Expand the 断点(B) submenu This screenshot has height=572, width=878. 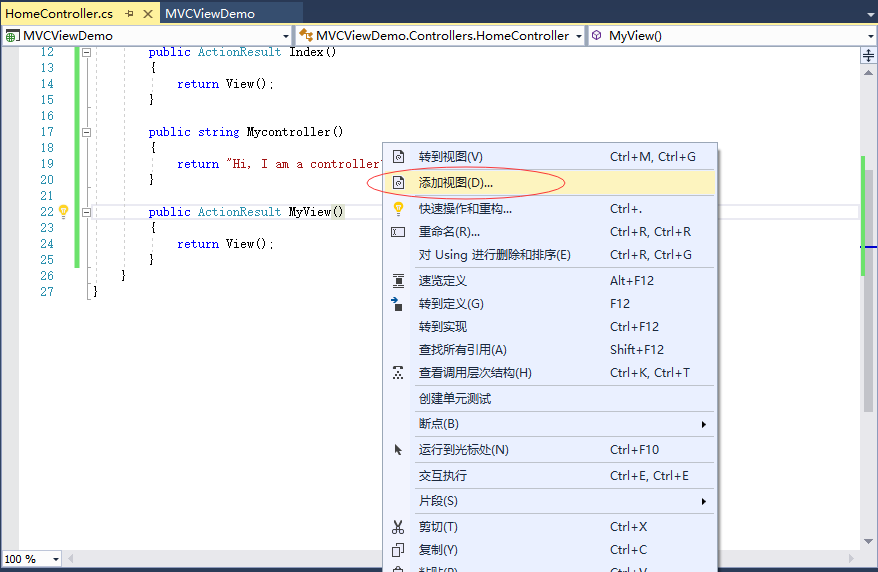tap(703, 424)
